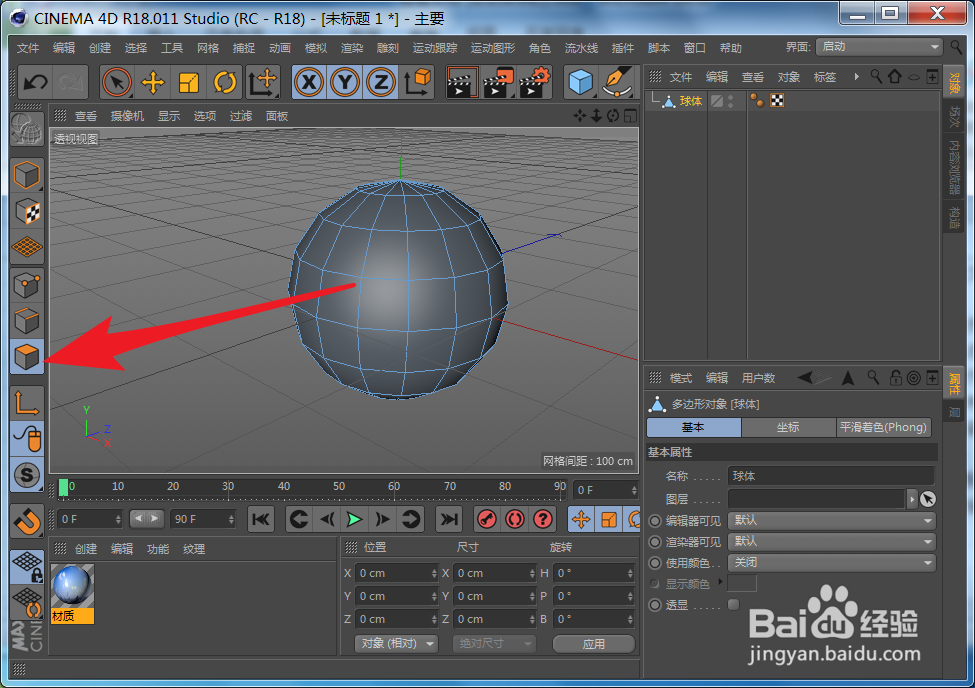The image size is (975, 688).
Task: Open the 插件 menu
Action: coord(622,48)
